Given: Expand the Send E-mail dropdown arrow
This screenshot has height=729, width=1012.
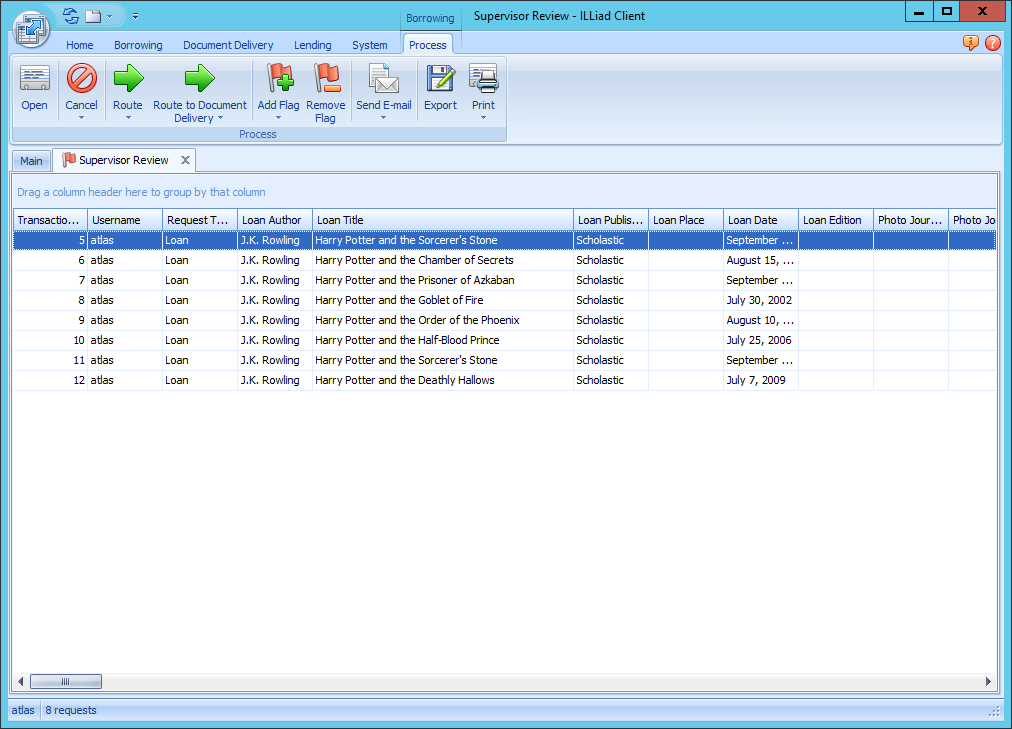Looking at the screenshot, I should coord(383,118).
